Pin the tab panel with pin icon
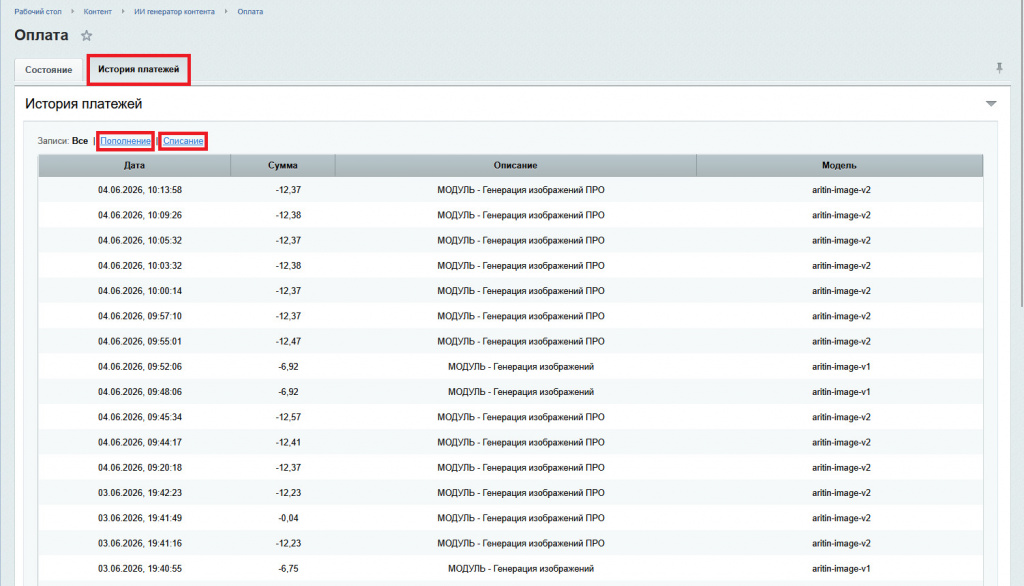 999,68
